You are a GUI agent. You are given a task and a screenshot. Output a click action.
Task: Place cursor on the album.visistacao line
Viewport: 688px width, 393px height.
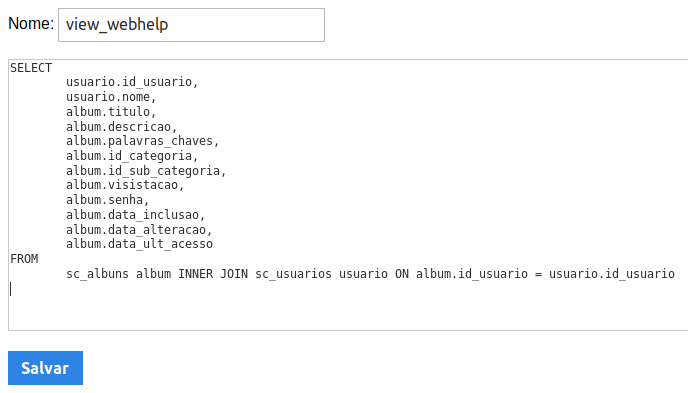[x=125, y=185]
